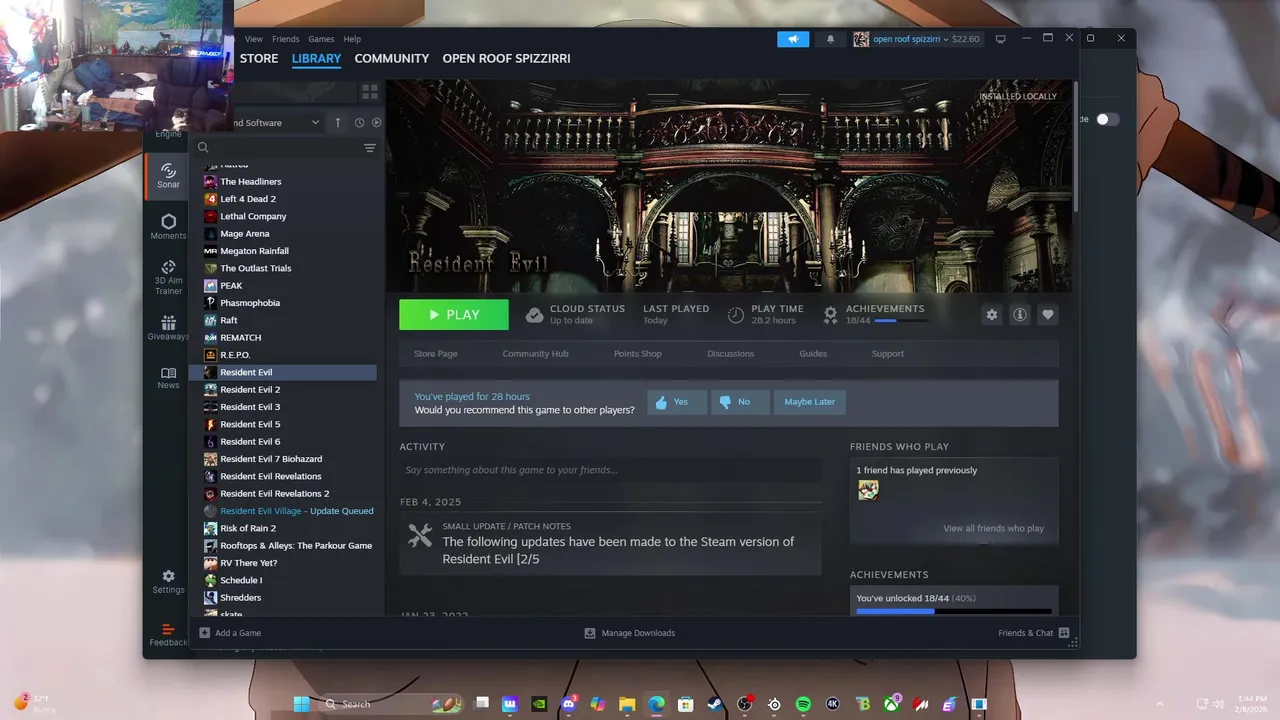Open 3D Aim Trainer sidebar item
This screenshot has width=1280, height=720.
(168, 277)
